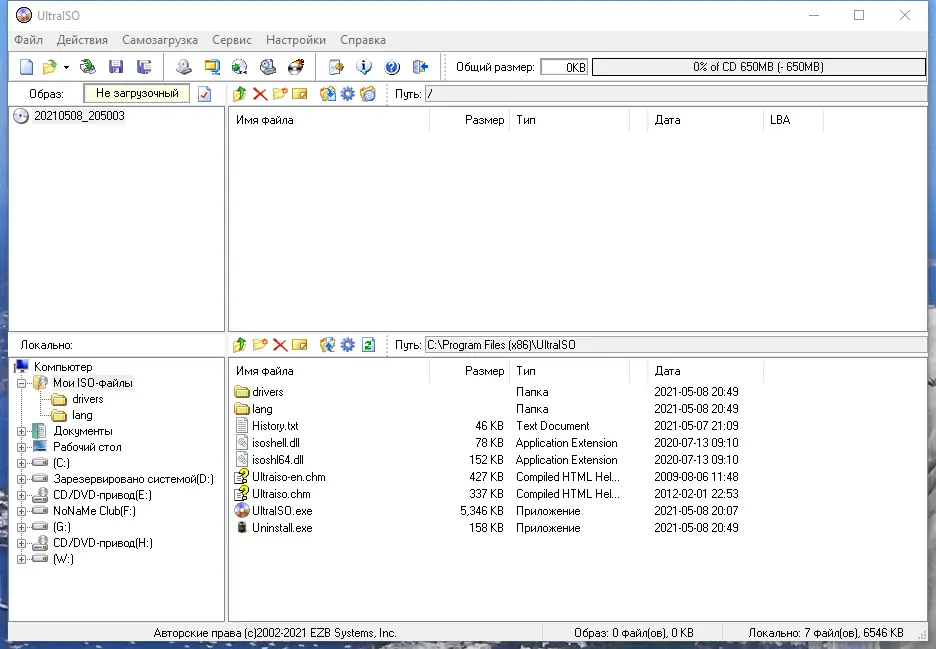Click rename icon in local pane toolbar
Viewport: 936px width, 649px height.
tap(300, 345)
